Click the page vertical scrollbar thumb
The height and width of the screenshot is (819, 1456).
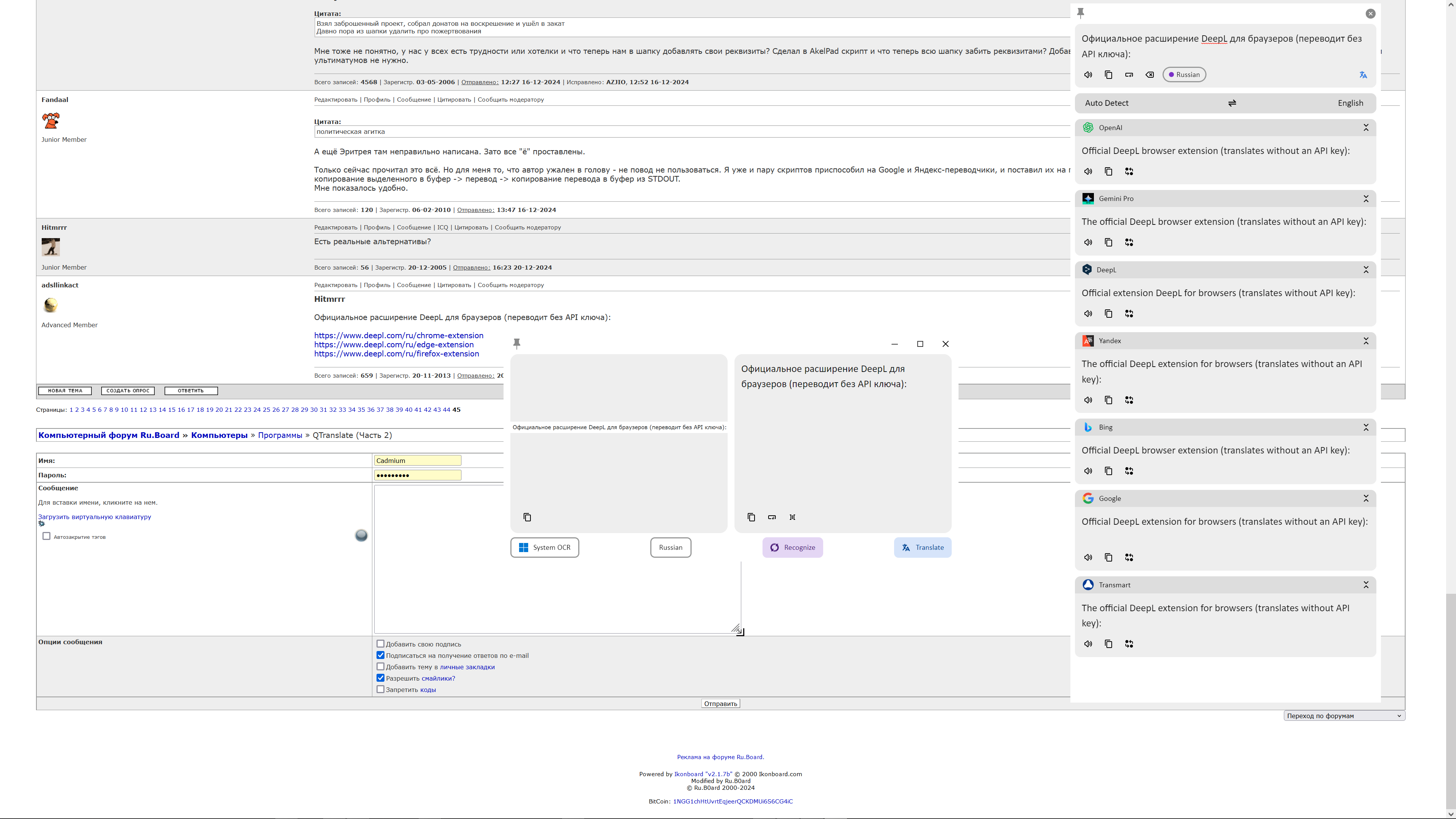1450,701
